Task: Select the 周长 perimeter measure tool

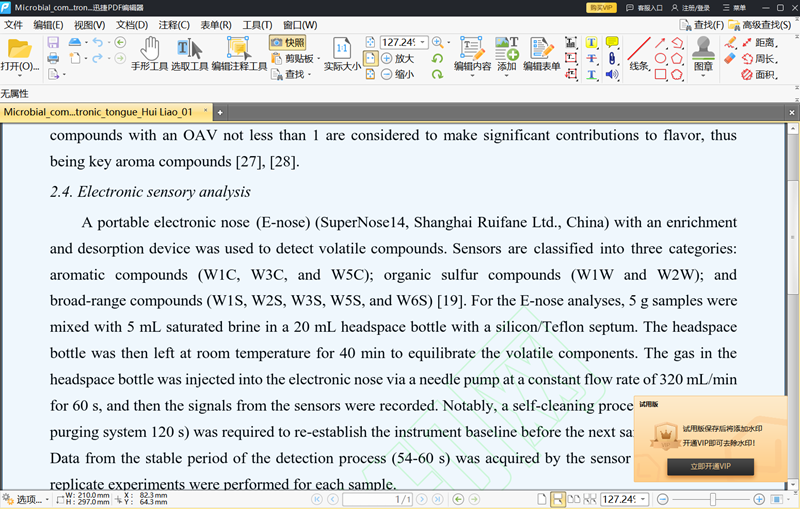Action: [760, 59]
